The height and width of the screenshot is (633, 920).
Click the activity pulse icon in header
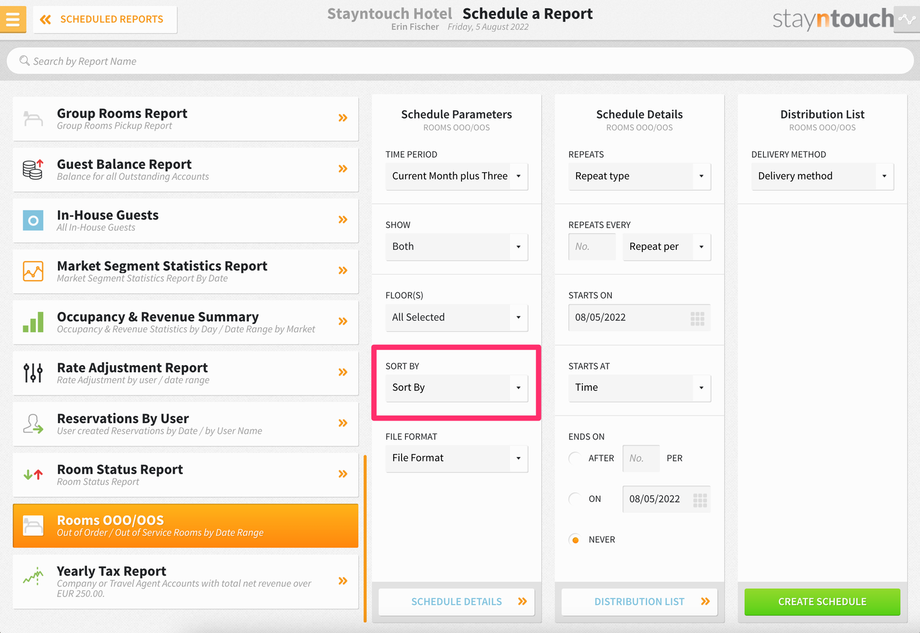click(x=907, y=19)
